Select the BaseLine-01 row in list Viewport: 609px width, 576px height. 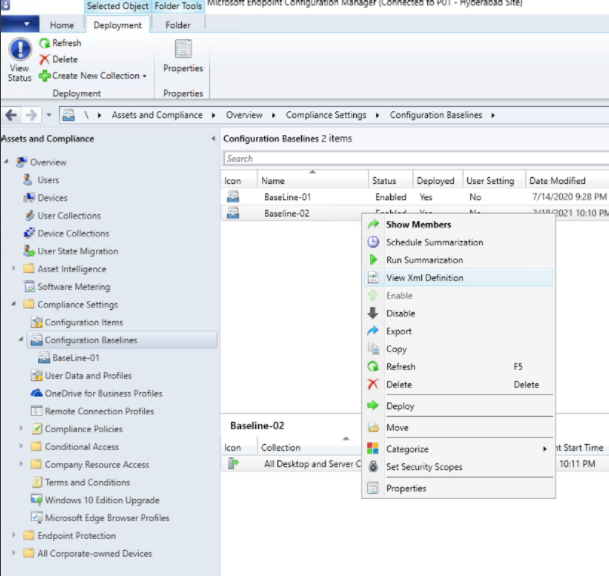(x=415, y=197)
